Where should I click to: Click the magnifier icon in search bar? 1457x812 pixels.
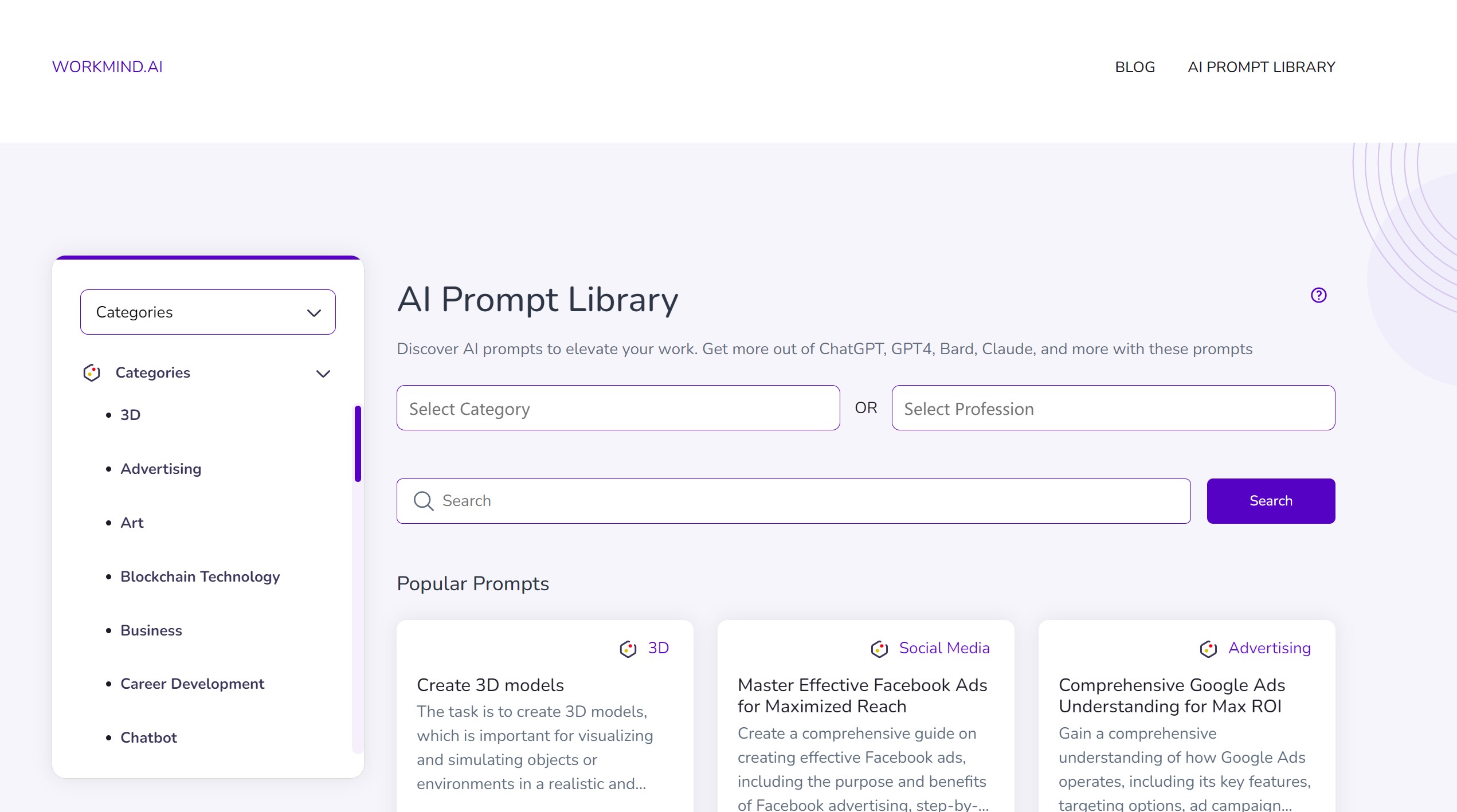pyautogui.click(x=424, y=500)
